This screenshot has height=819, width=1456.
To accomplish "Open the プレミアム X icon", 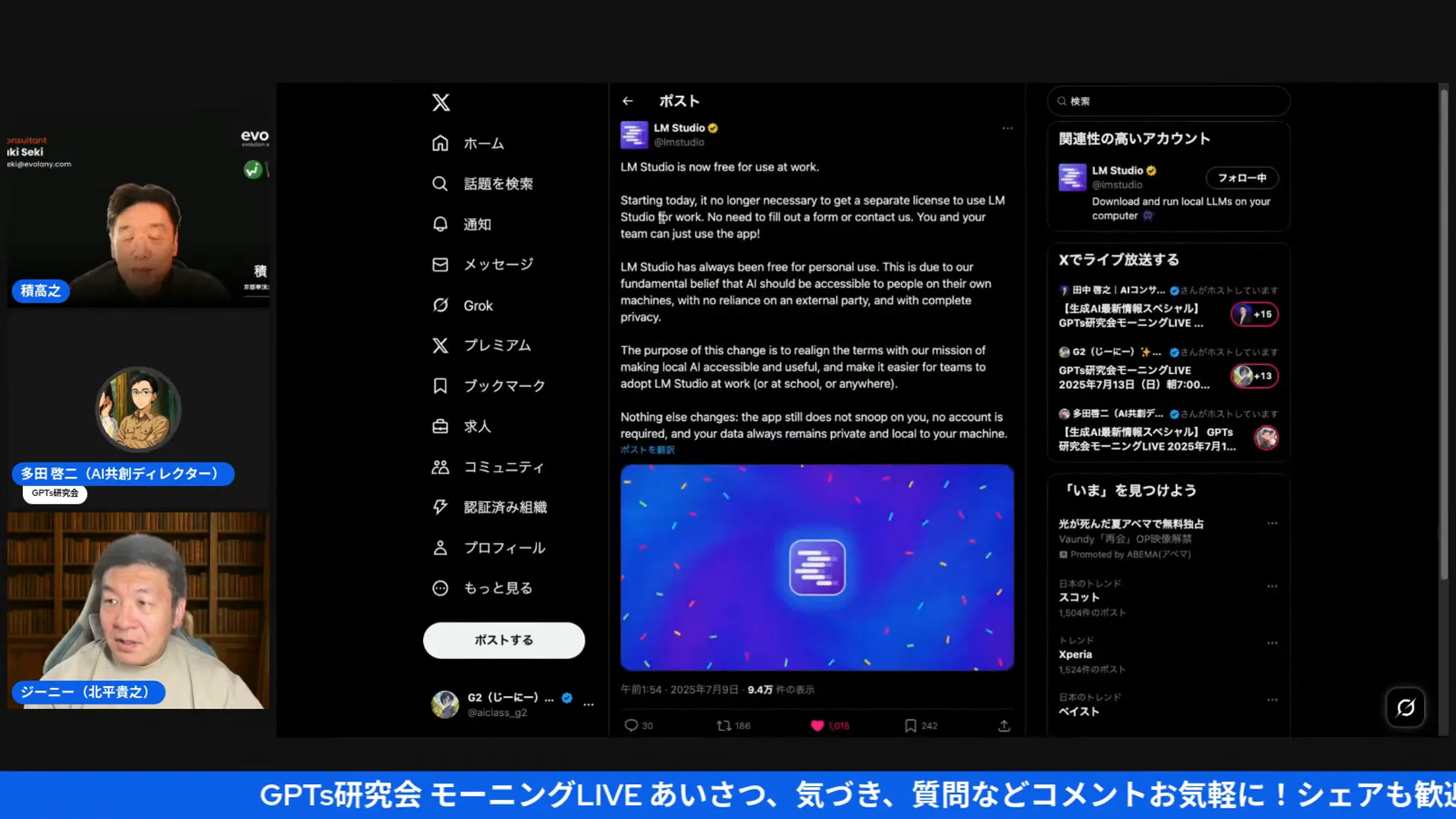I will click(x=440, y=345).
